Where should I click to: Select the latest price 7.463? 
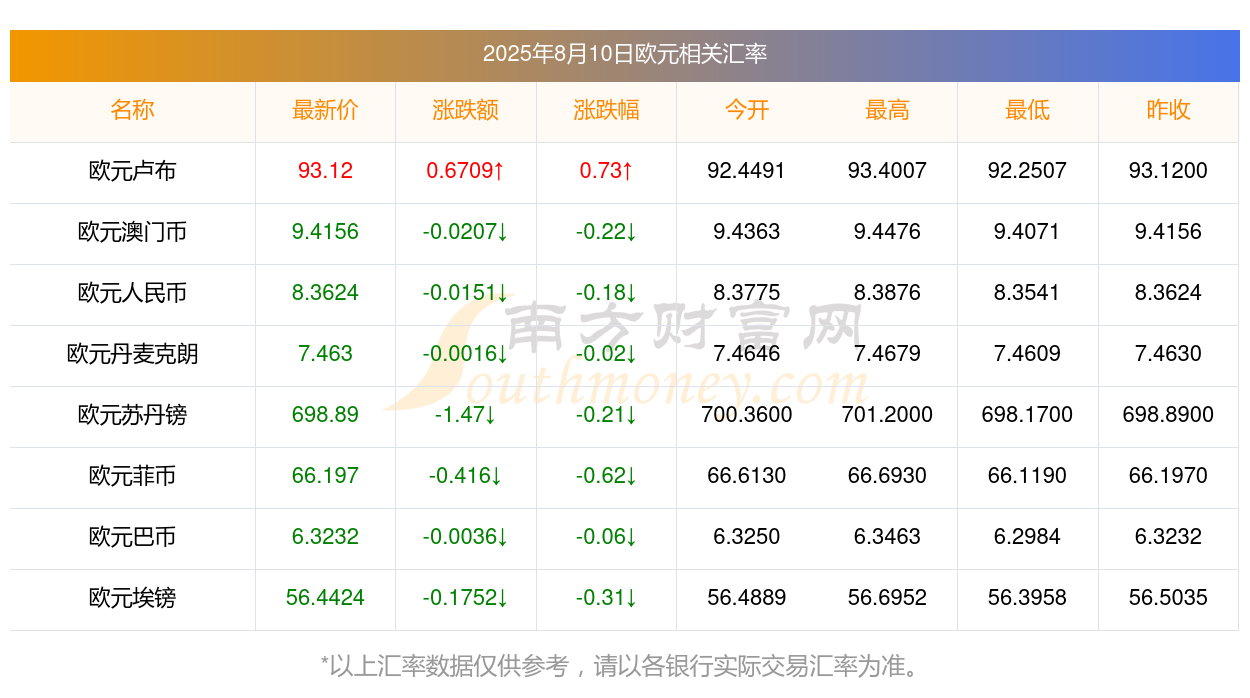click(x=325, y=354)
